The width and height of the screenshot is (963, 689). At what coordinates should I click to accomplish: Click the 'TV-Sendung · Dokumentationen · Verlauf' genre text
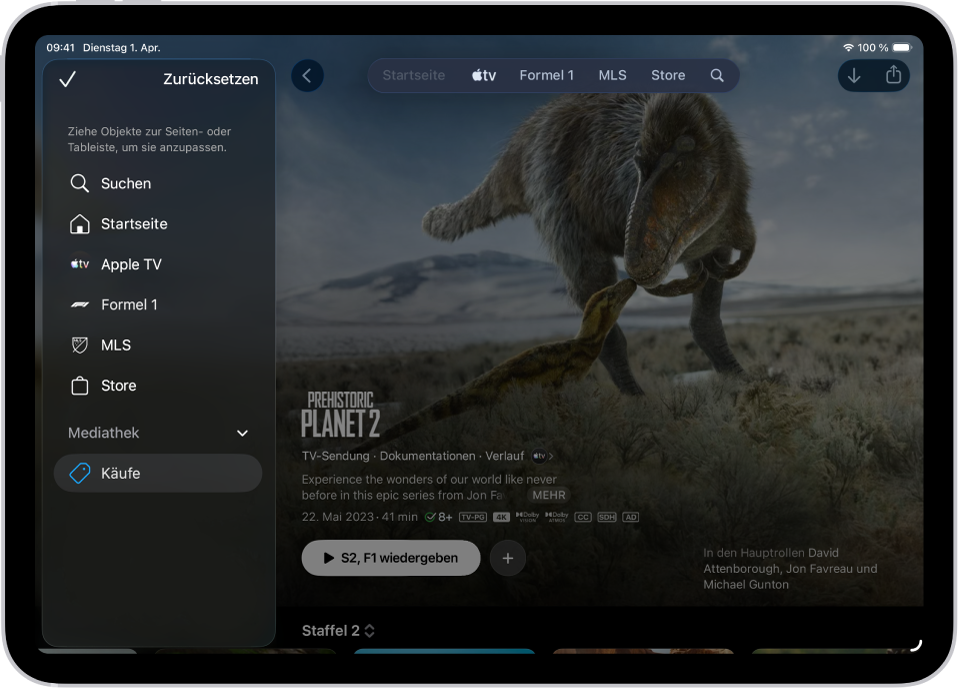click(x=413, y=456)
